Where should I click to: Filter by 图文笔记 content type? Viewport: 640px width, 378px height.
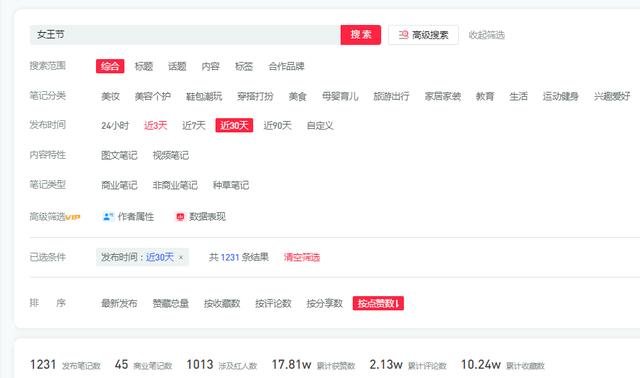pos(119,155)
